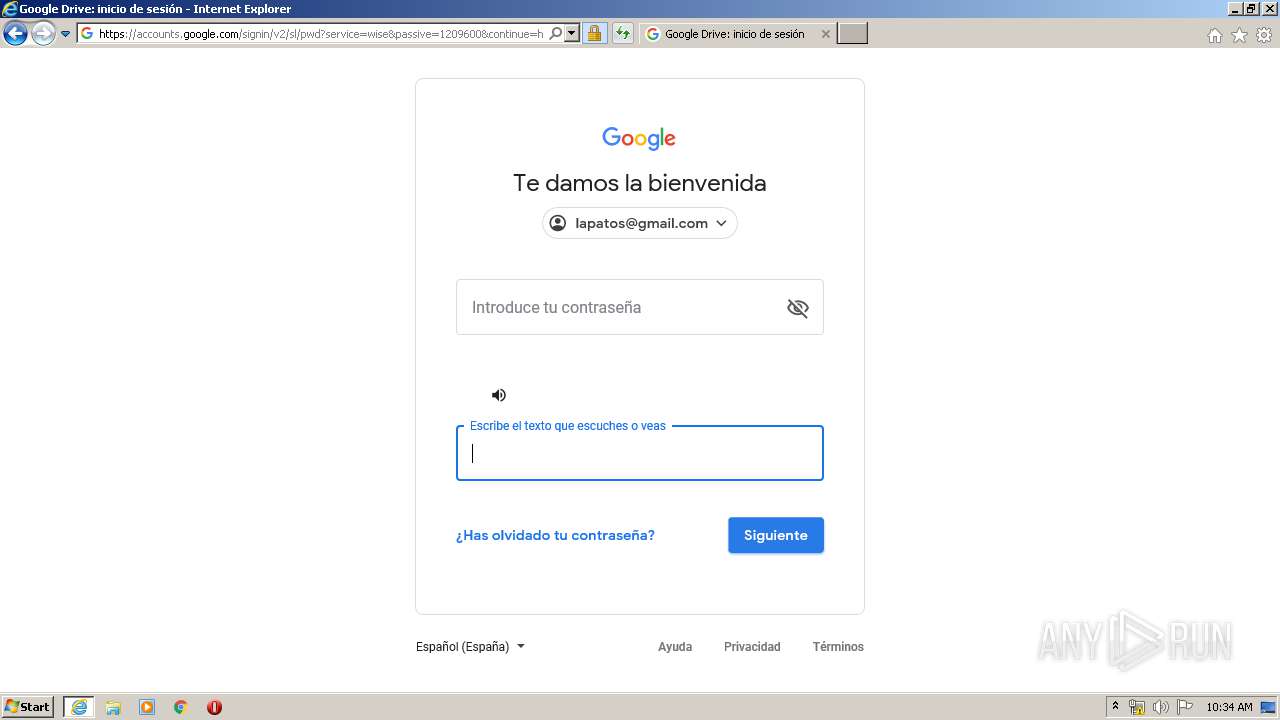This screenshot has width=1280, height=720.
Task: Click Internet Explorer taskbar icon
Action: coord(79,707)
